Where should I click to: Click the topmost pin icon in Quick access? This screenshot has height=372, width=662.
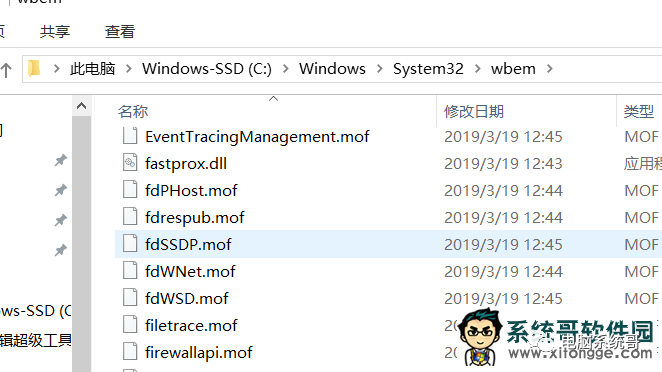[x=61, y=160]
